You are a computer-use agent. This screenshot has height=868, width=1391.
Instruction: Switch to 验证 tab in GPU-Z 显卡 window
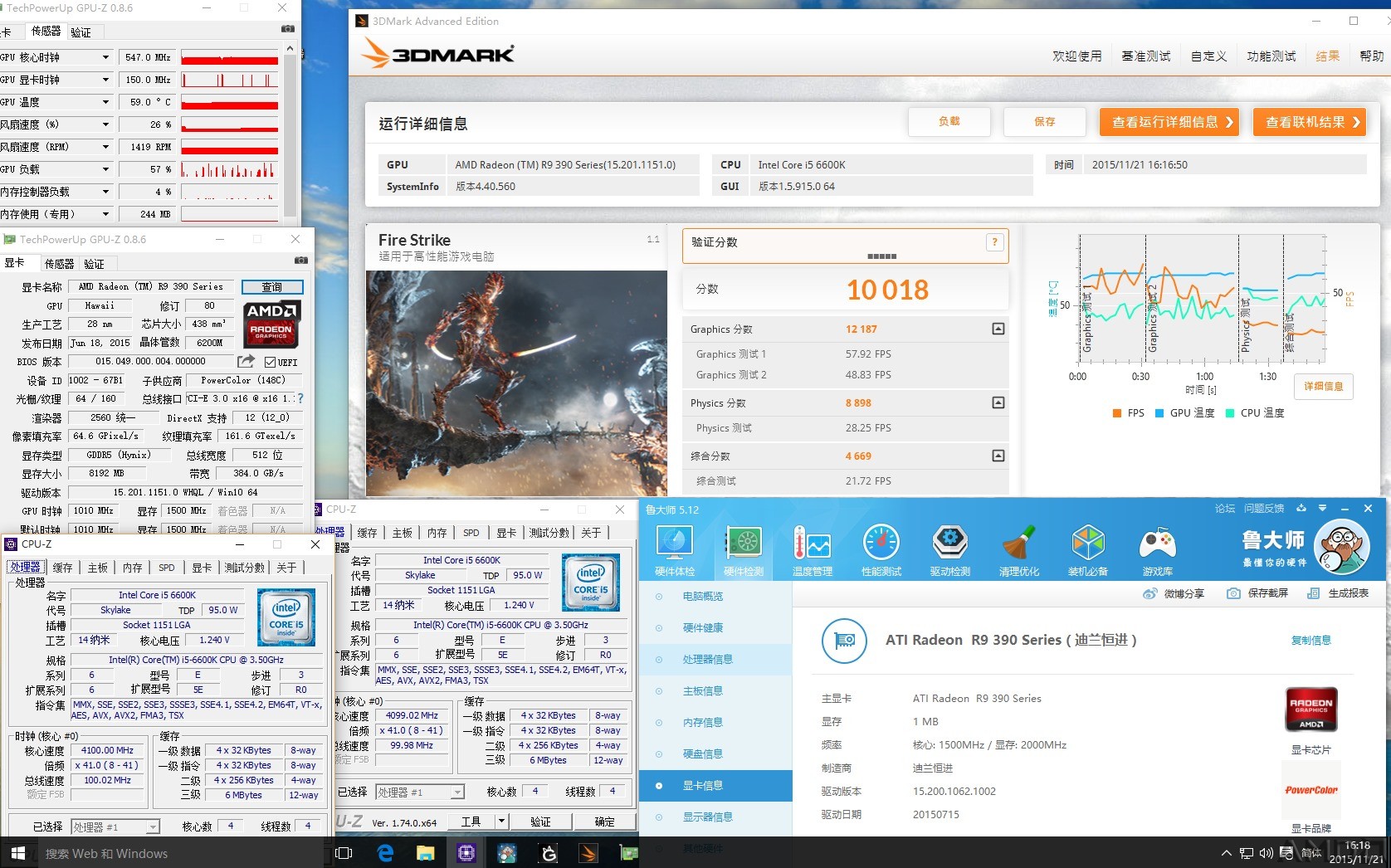(x=94, y=264)
